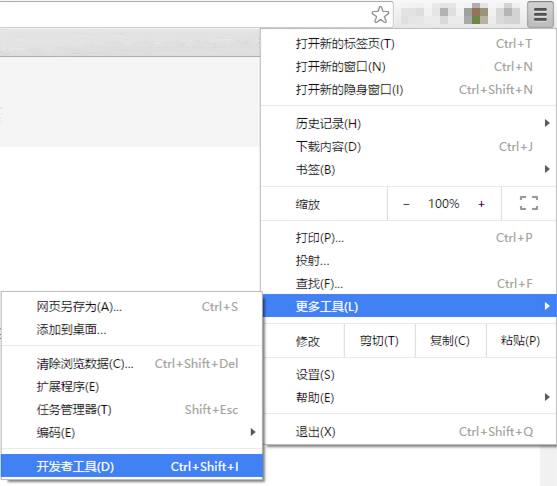This screenshot has width=557, height=486.
Task: Launch 任务管理器(T) from submenu
Action: [132, 410]
